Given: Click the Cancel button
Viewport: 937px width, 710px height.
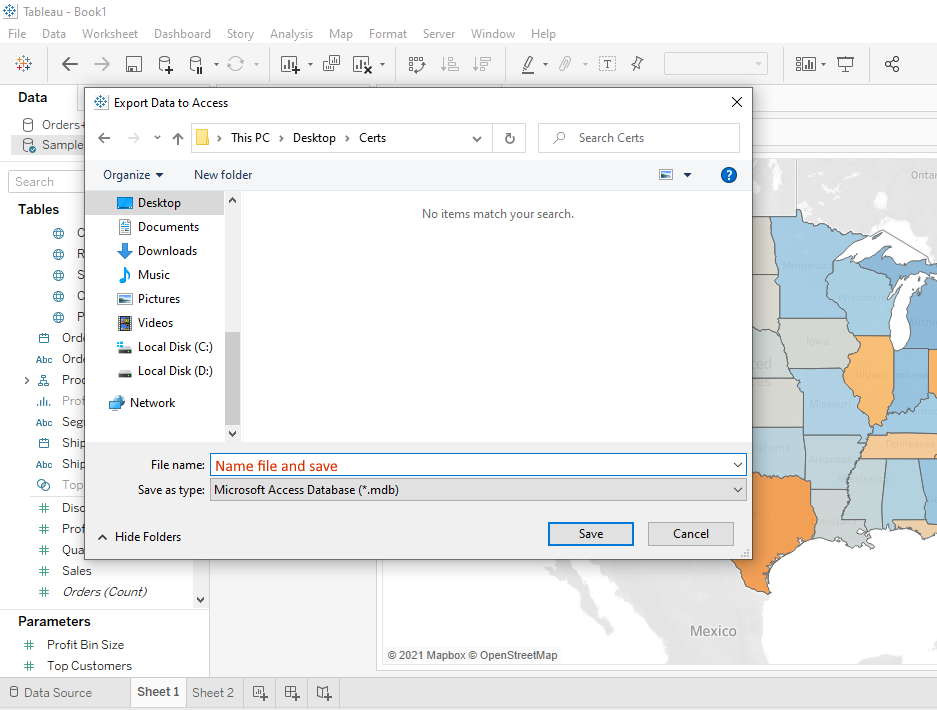Looking at the screenshot, I should 691,534.
